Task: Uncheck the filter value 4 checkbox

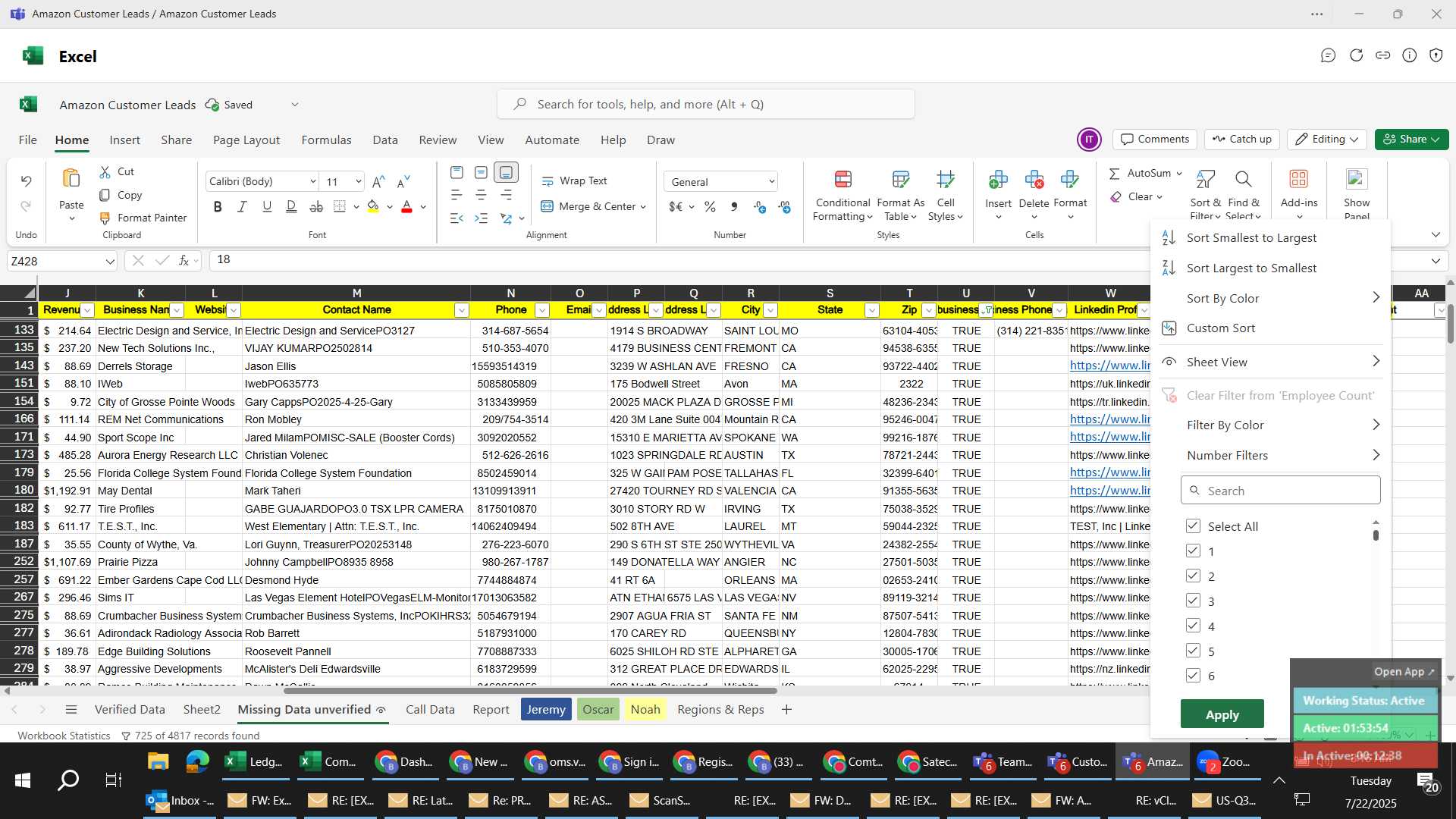Action: click(1193, 626)
